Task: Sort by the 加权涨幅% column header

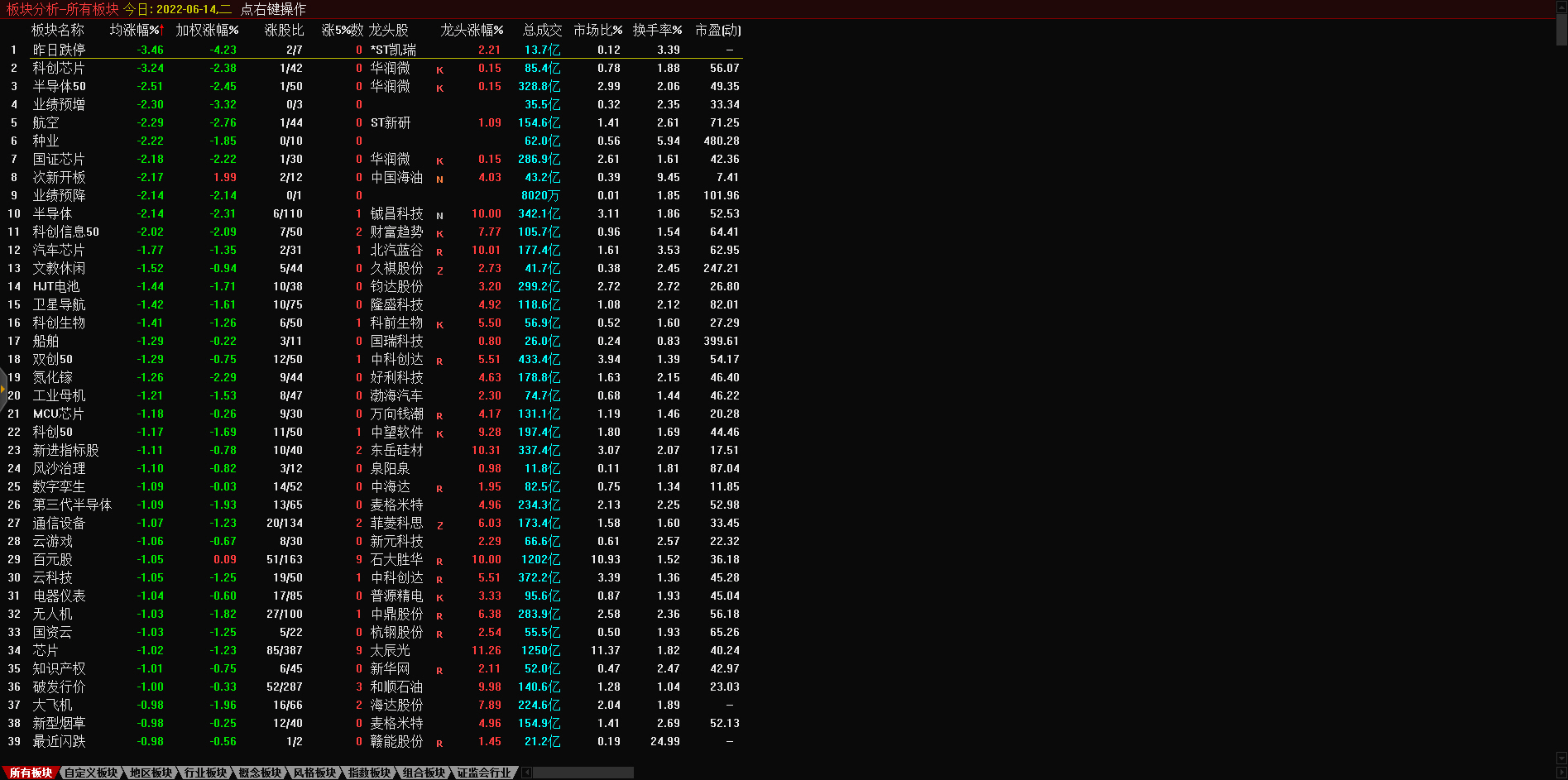Action: click(207, 30)
